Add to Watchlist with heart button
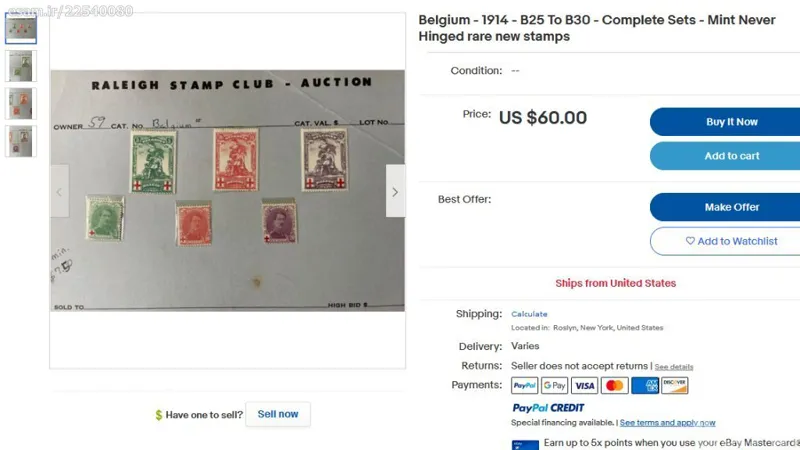This screenshot has height=450, width=800. click(x=731, y=241)
